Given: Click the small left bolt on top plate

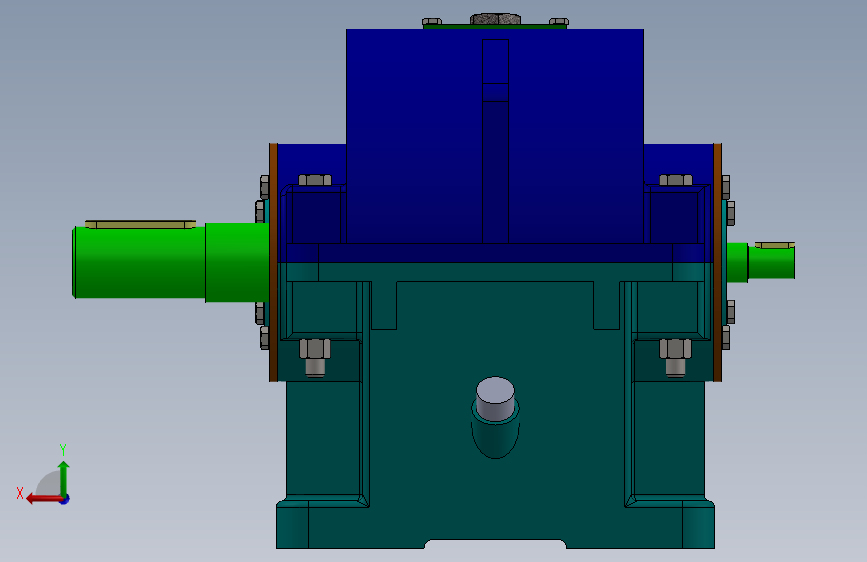Looking at the screenshot, I should tap(432, 22).
